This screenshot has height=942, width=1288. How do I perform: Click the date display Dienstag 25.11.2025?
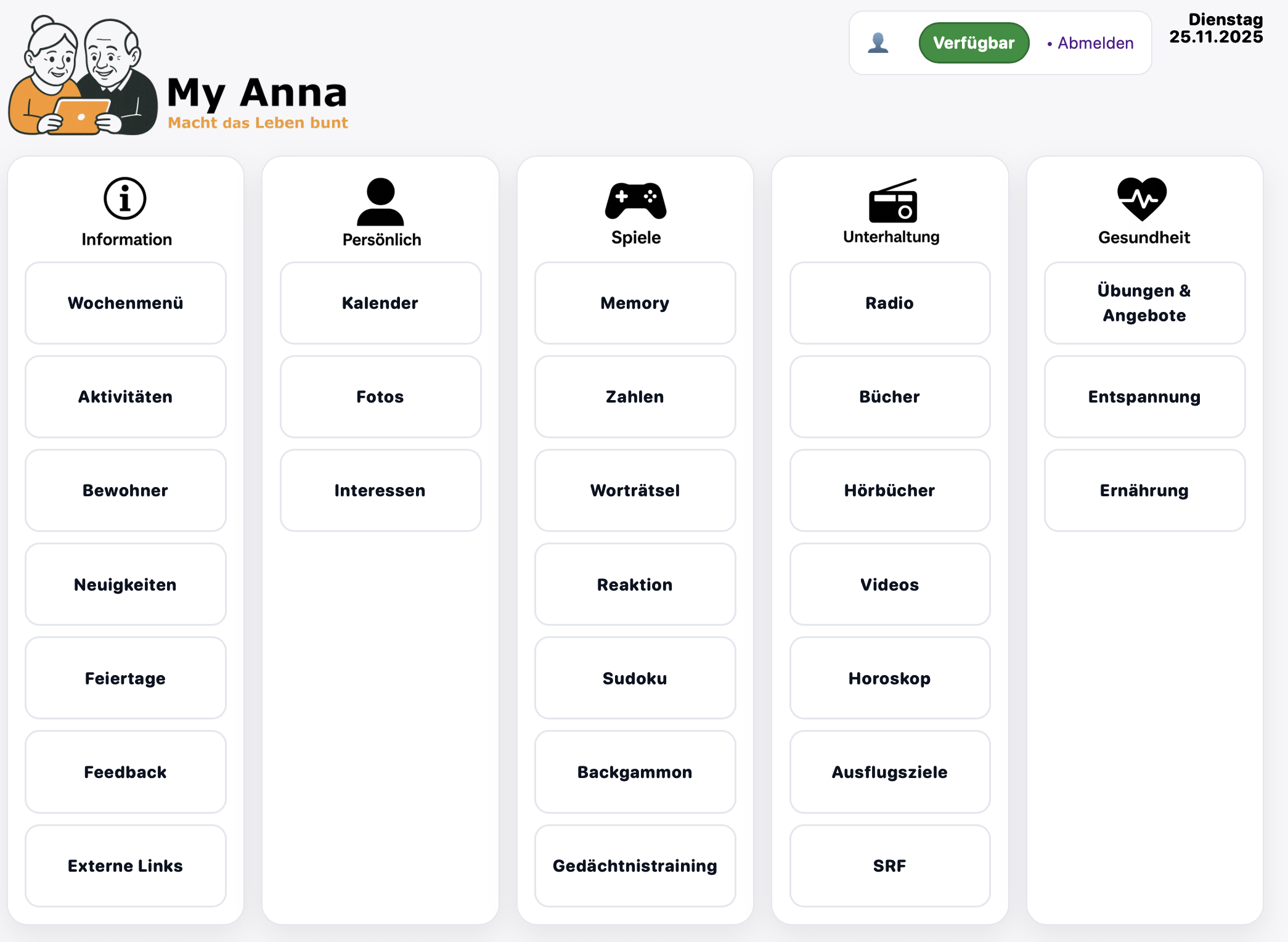1216,28
